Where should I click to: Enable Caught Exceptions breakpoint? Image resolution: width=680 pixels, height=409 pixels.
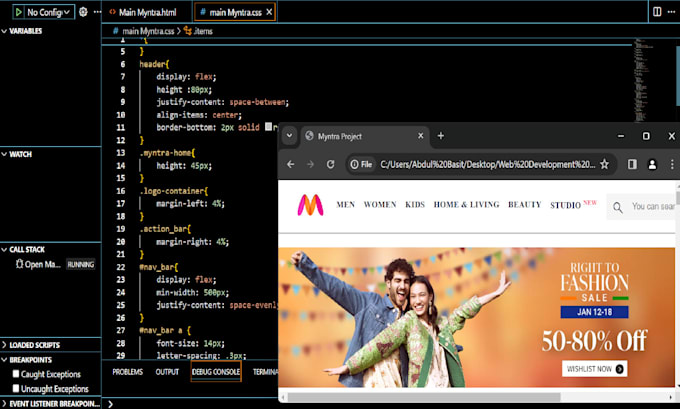17,373
